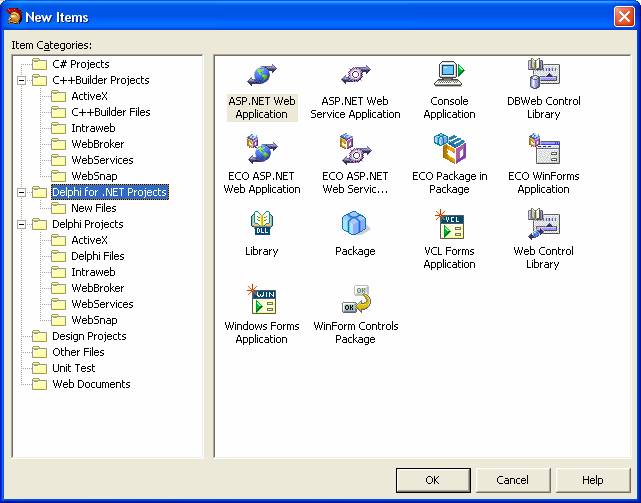Select C++Builder Files folder
The height and width of the screenshot is (503, 641).
point(110,112)
